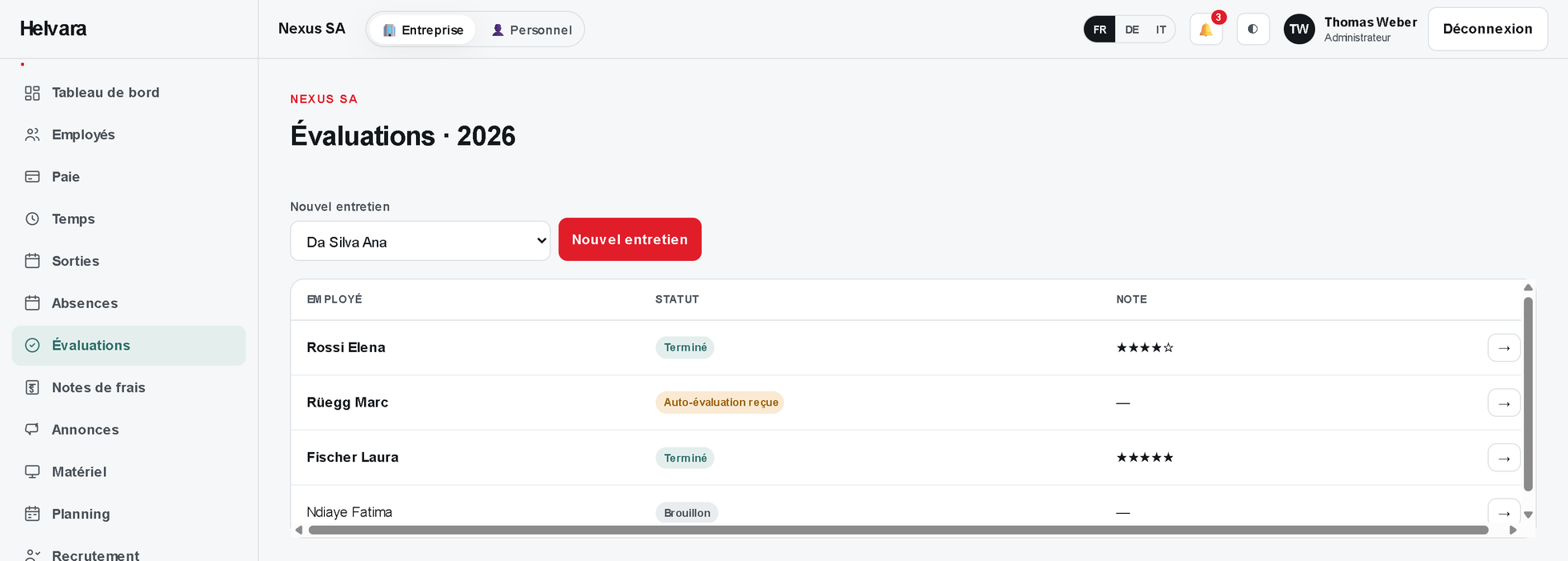The height and width of the screenshot is (561, 1568).
Task: Open Rüegg Marc's evaluation arrow
Action: (1504, 403)
